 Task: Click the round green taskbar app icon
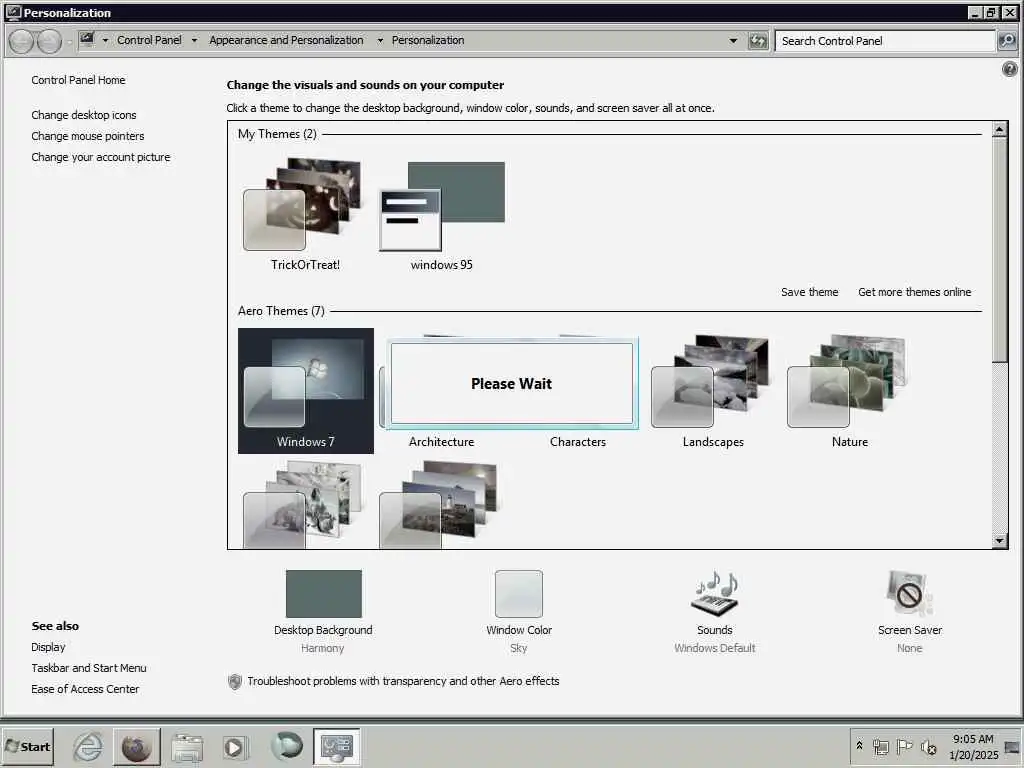(x=287, y=746)
